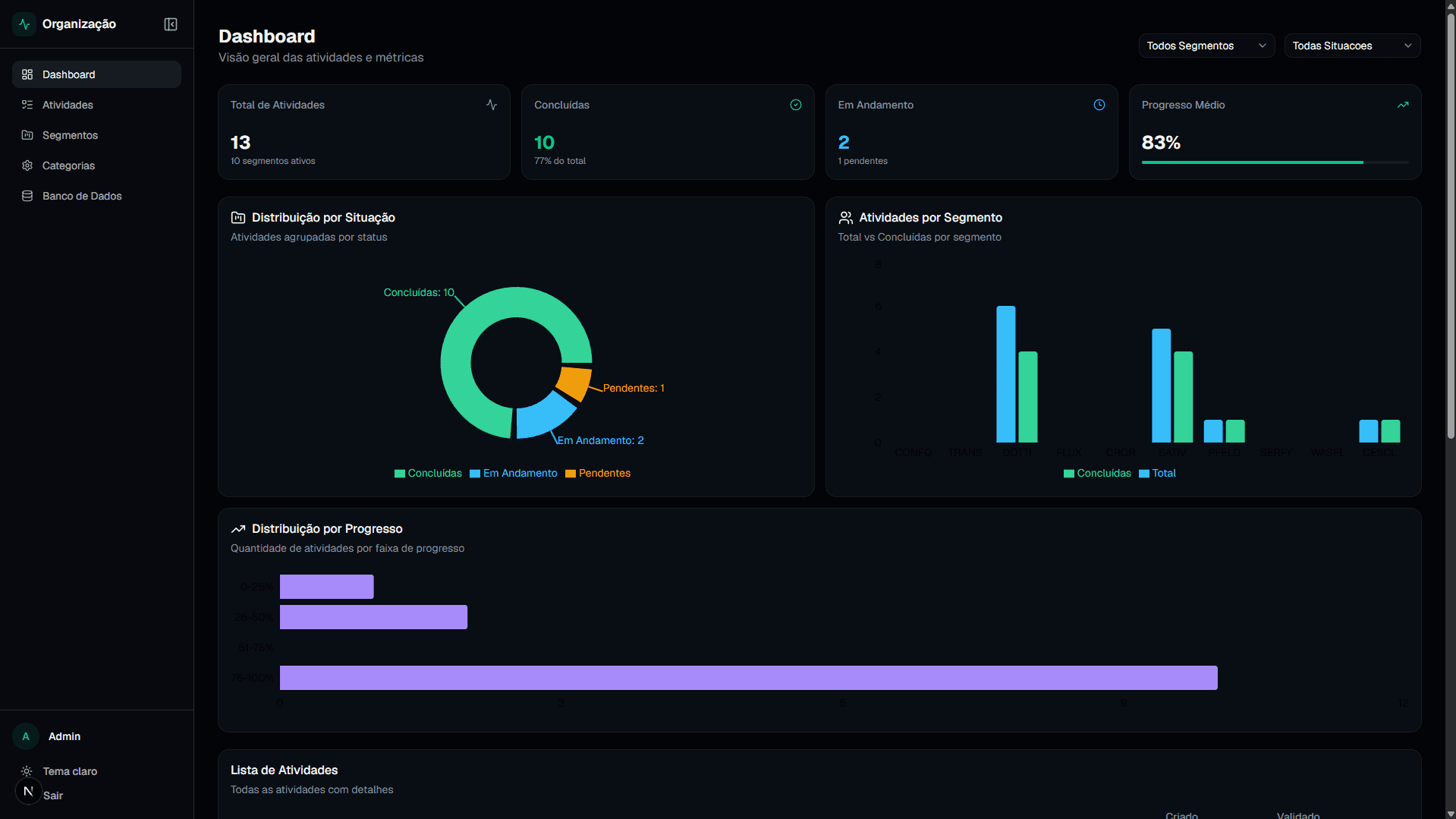Open the Todas Situacoes dropdown
This screenshot has width=1456, height=819.
point(1352,46)
